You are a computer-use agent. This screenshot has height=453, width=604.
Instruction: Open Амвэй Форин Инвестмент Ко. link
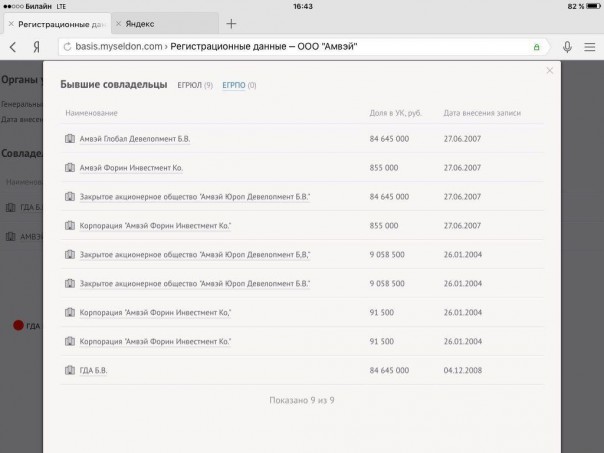[x=131, y=168]
